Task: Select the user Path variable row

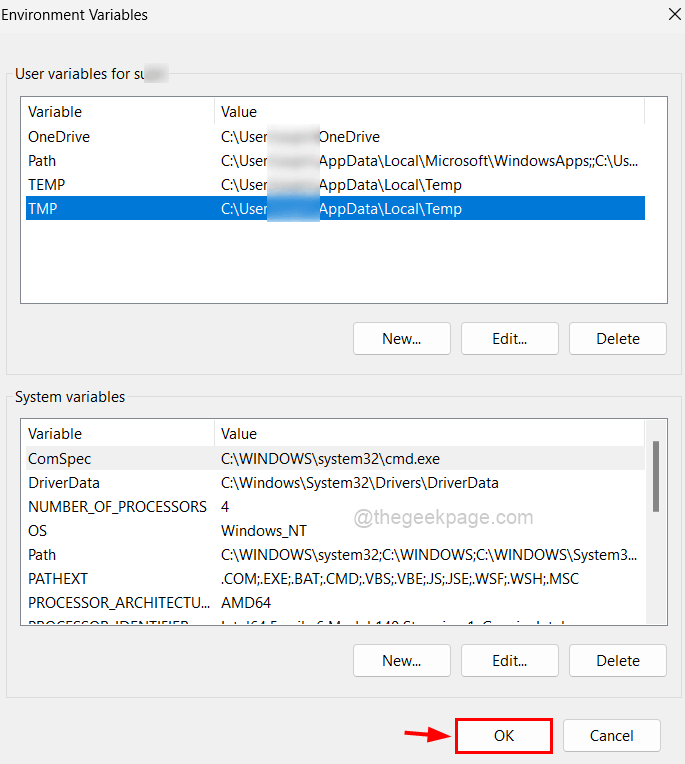Action: [x=42, y=161]
